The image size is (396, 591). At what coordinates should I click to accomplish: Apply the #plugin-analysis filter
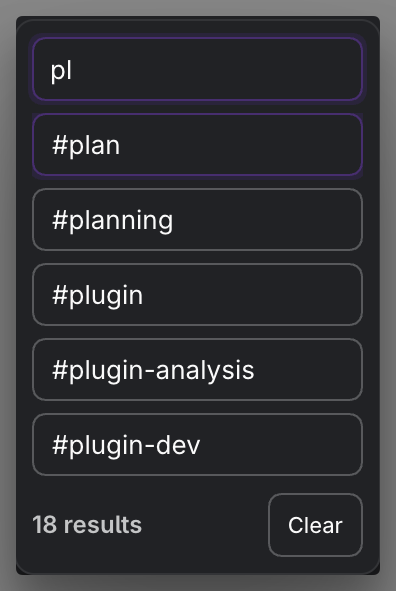197,370
